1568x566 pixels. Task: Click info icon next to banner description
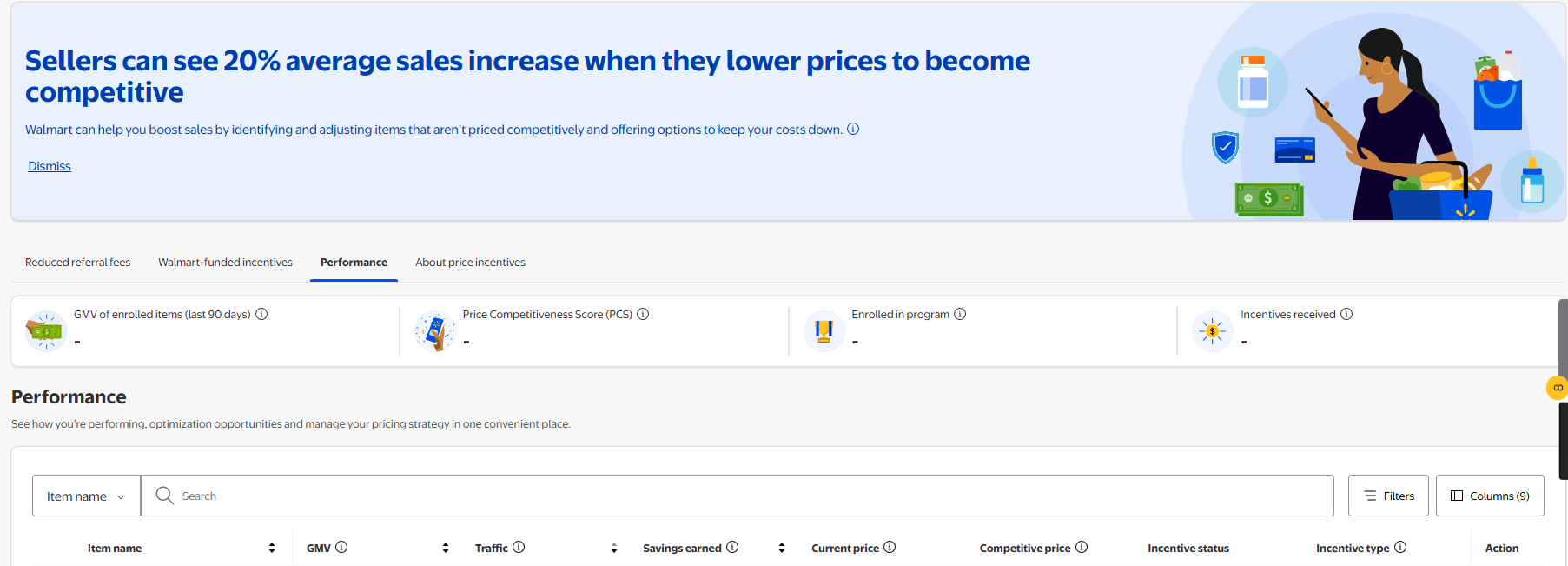tap(853, 129)
